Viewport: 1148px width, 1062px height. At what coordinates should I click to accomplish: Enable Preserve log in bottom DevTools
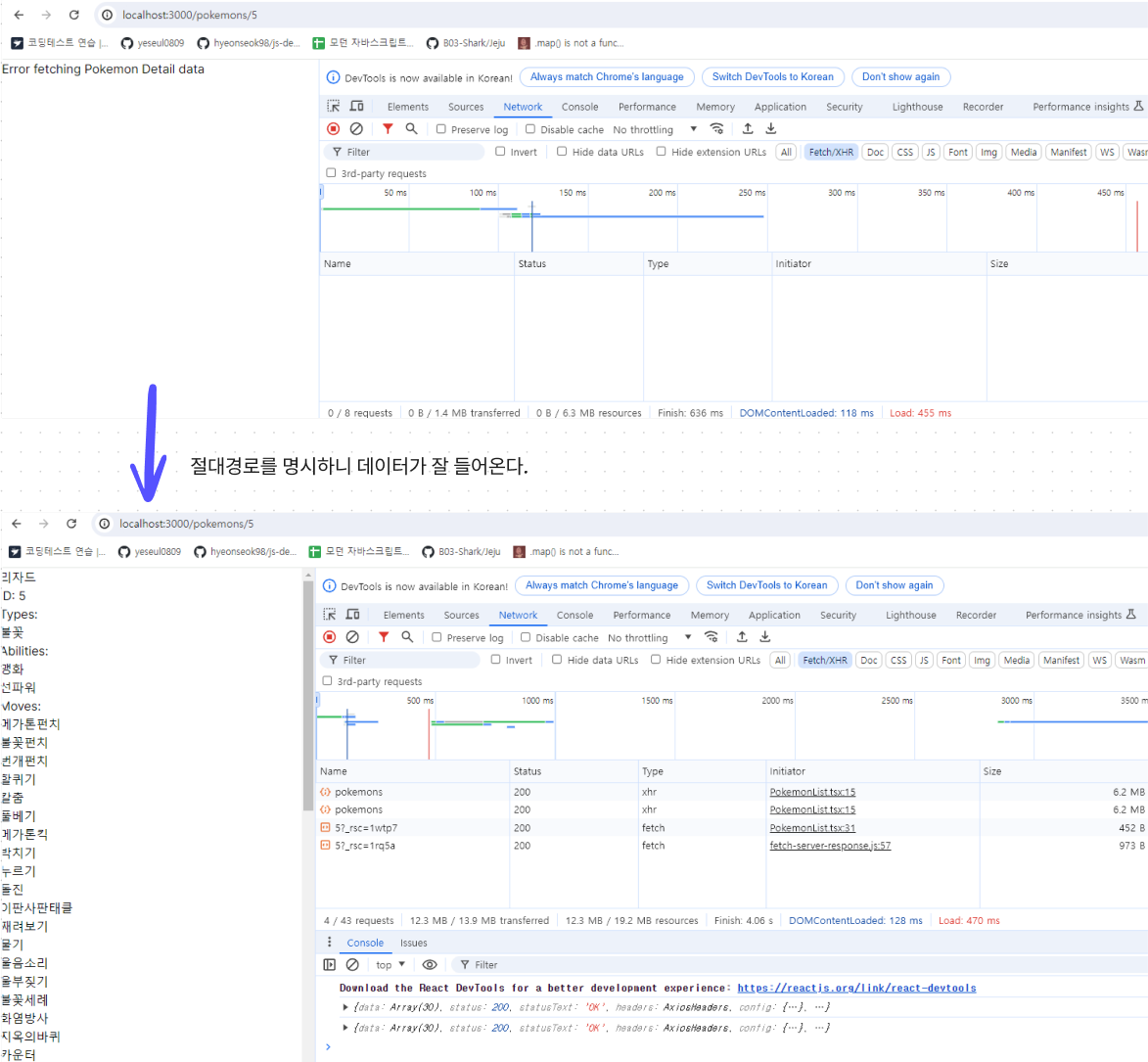click(436, 637)
